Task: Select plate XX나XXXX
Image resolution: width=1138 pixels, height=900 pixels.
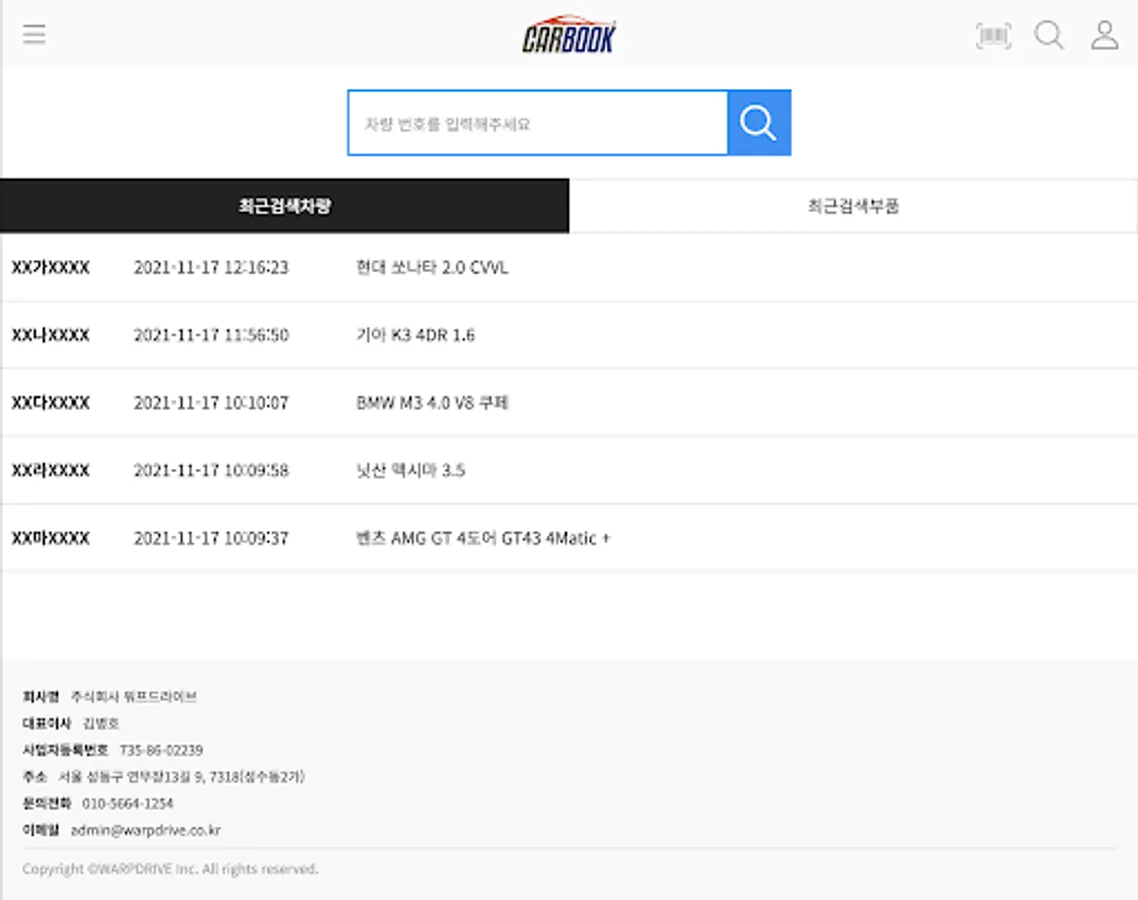Action: (x=51, y=335)
